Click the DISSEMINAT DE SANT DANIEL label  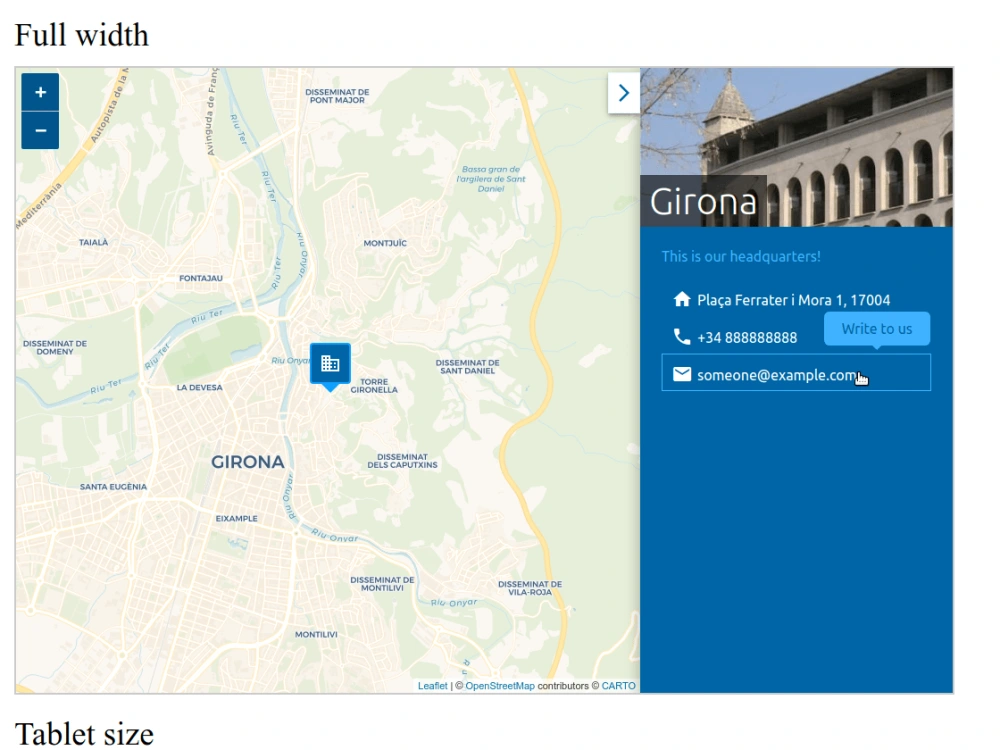[x=467, y=367]
